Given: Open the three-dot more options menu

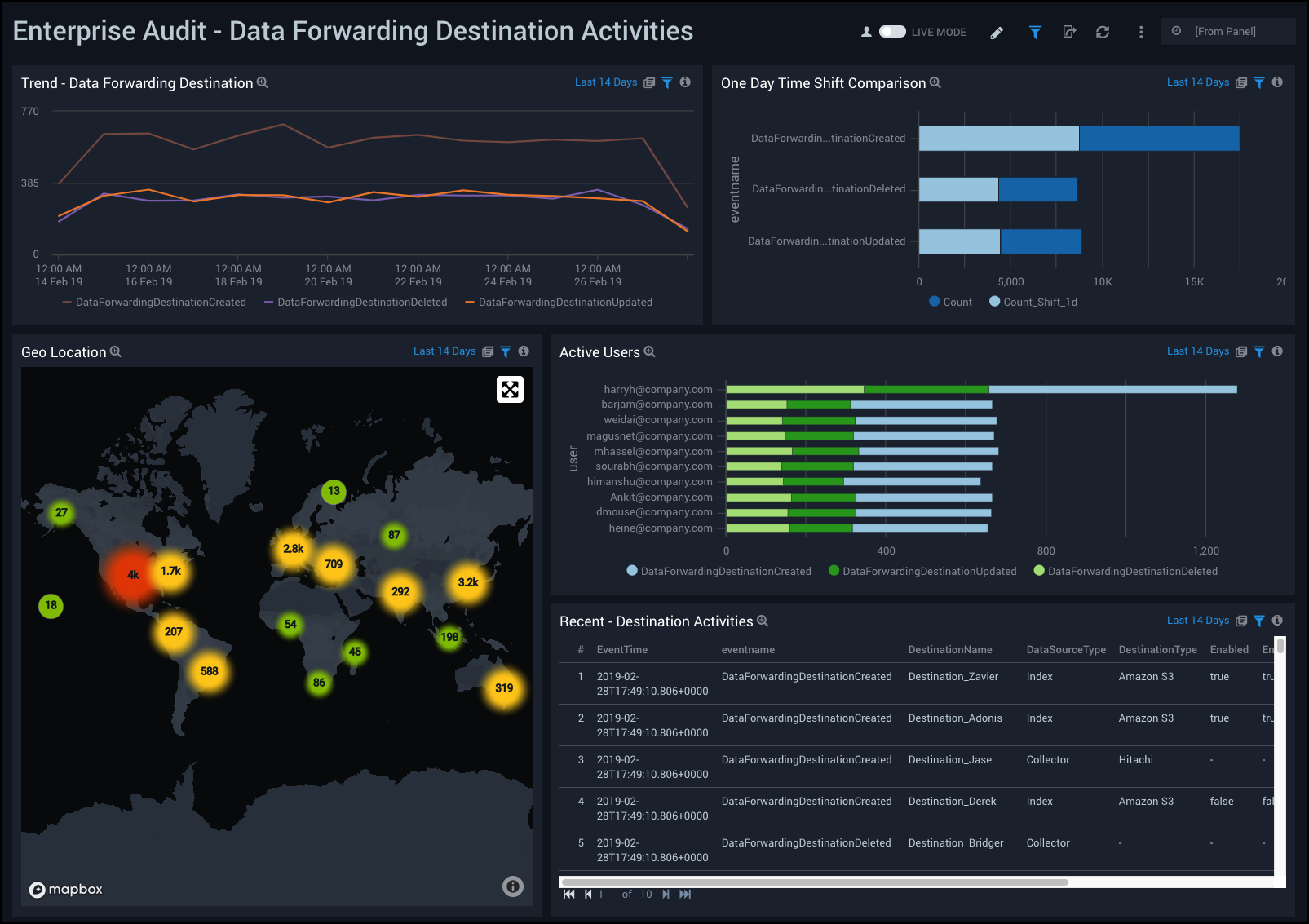Looking at the screenshot, I should tap(1141, 33).
